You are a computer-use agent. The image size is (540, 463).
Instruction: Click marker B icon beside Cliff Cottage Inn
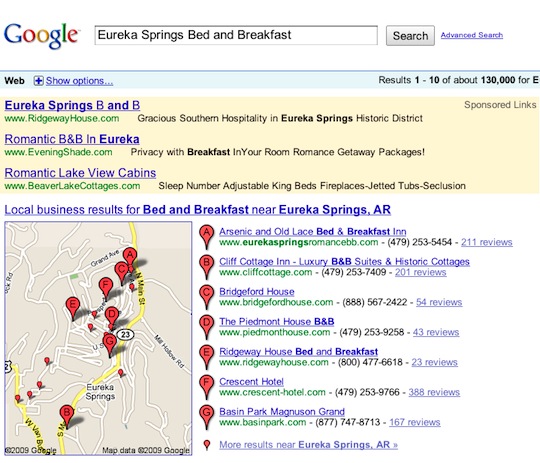tap(207, 267)
